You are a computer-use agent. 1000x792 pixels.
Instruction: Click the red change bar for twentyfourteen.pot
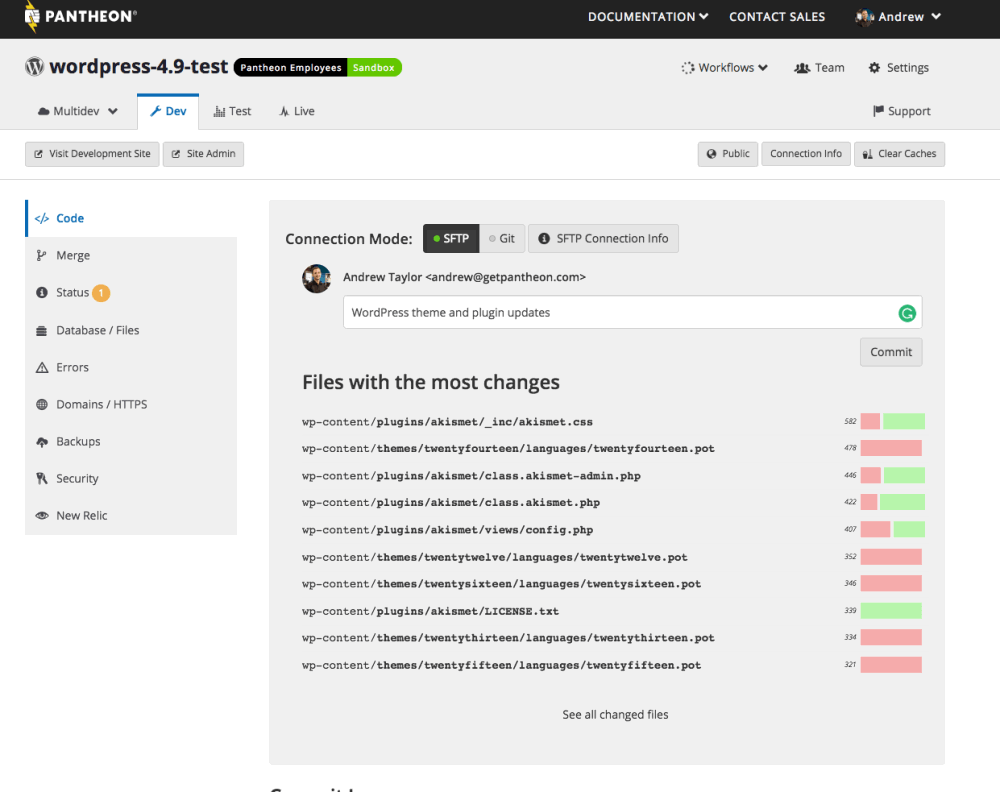[891, 448]
